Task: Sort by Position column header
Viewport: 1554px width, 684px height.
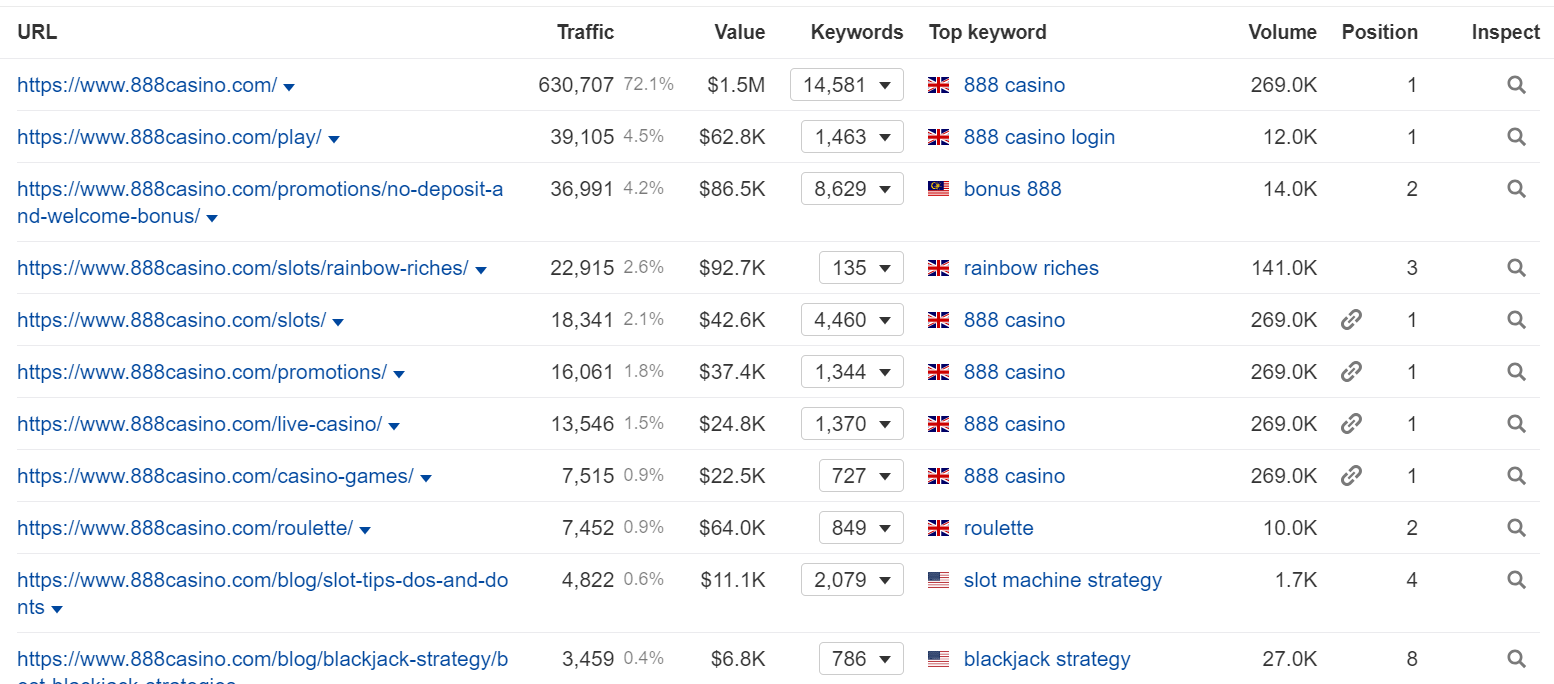Action: pyautogui.click(x=1380, y=32)
